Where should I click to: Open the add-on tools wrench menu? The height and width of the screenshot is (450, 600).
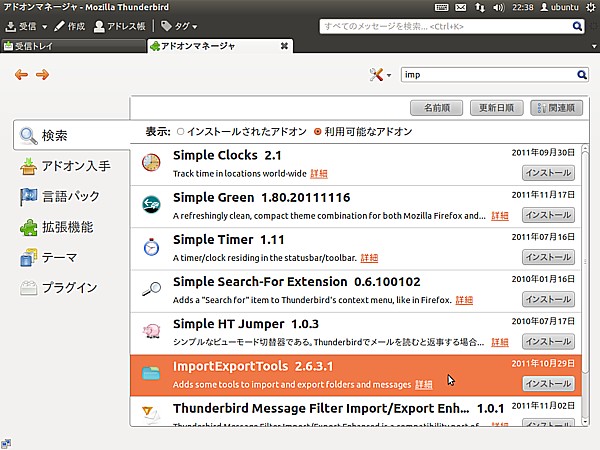(x=380, y=75)
